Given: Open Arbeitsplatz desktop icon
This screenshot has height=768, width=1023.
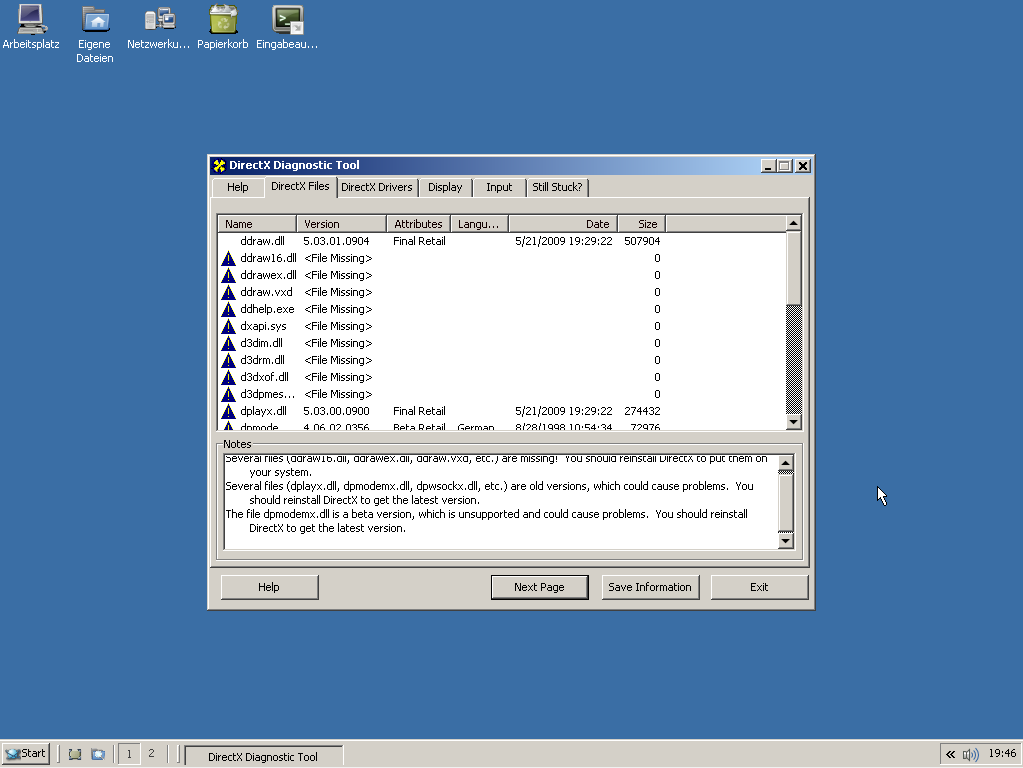Looking at the screenshot, I should [x=31, y=20].
